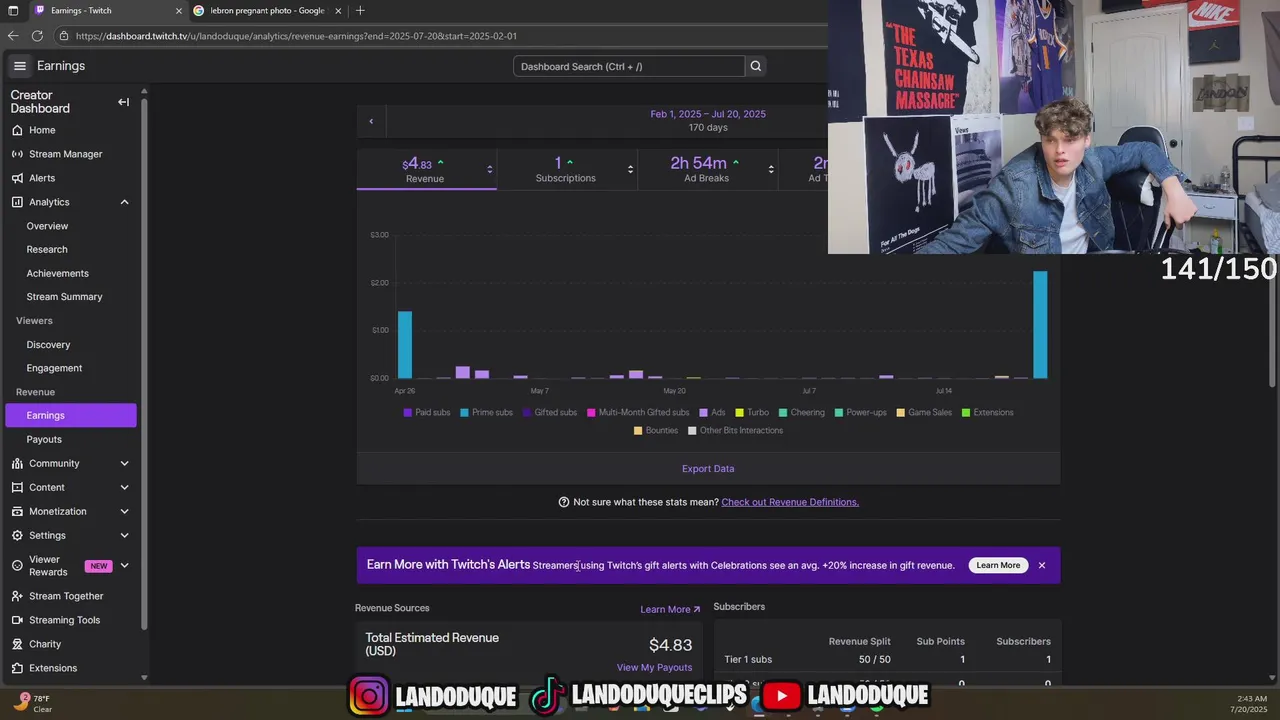Image resolution: width=1280 pixels, height=720 pixels.
Task: Click the Content icon in sidebar
Action: [17, 487]
